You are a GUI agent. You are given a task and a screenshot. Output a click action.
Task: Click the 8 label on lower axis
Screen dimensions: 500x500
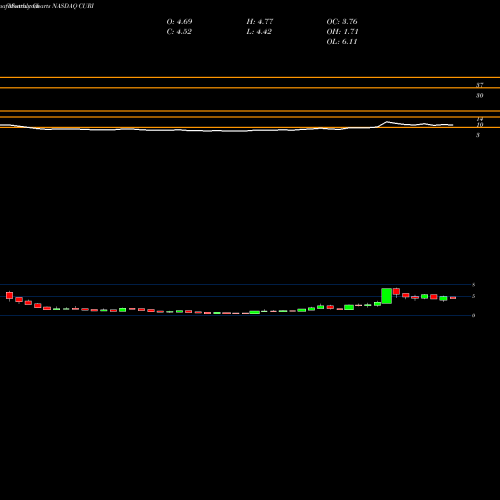[473, 285]
